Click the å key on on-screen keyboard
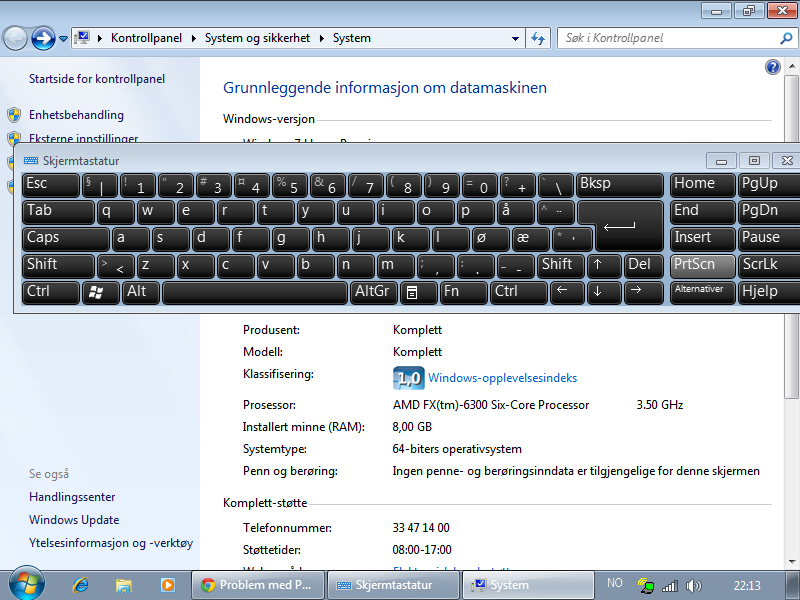The height and width of the screenshot is (600, 800). point(515,212)
